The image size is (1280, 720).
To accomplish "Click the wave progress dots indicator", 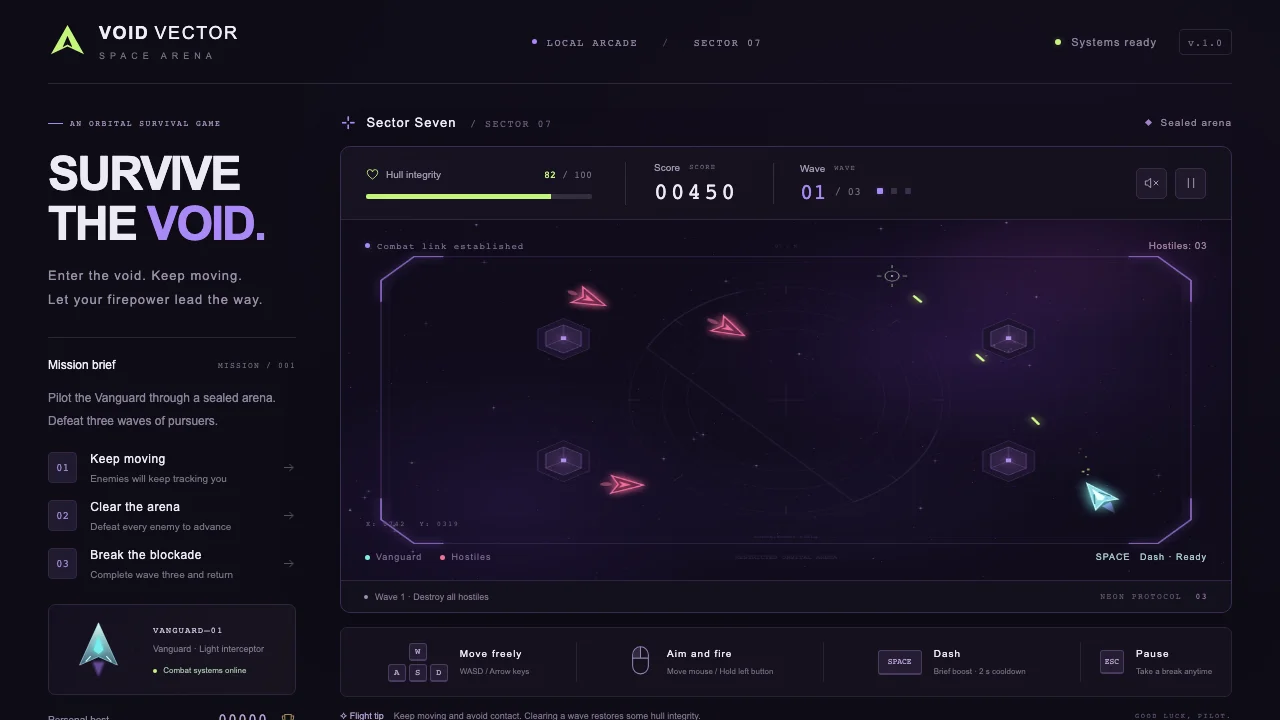I will [894, 191].
